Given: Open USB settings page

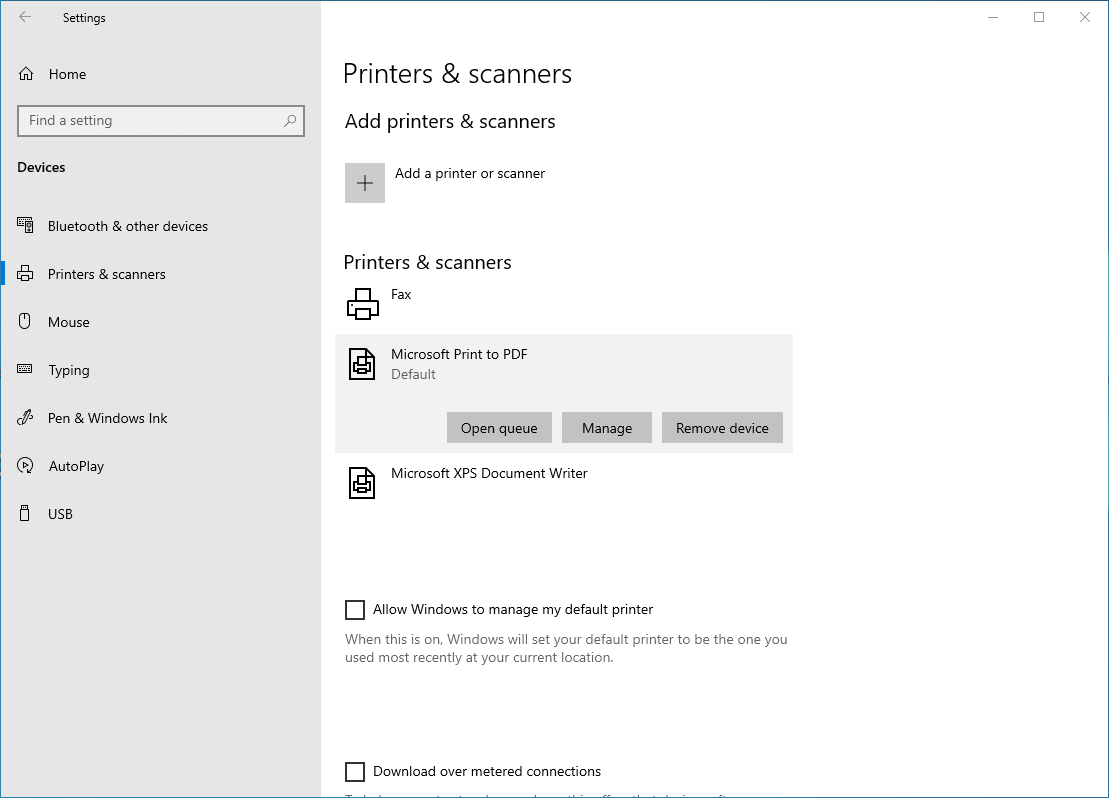Looking at the screenshot, I should 60,514.
